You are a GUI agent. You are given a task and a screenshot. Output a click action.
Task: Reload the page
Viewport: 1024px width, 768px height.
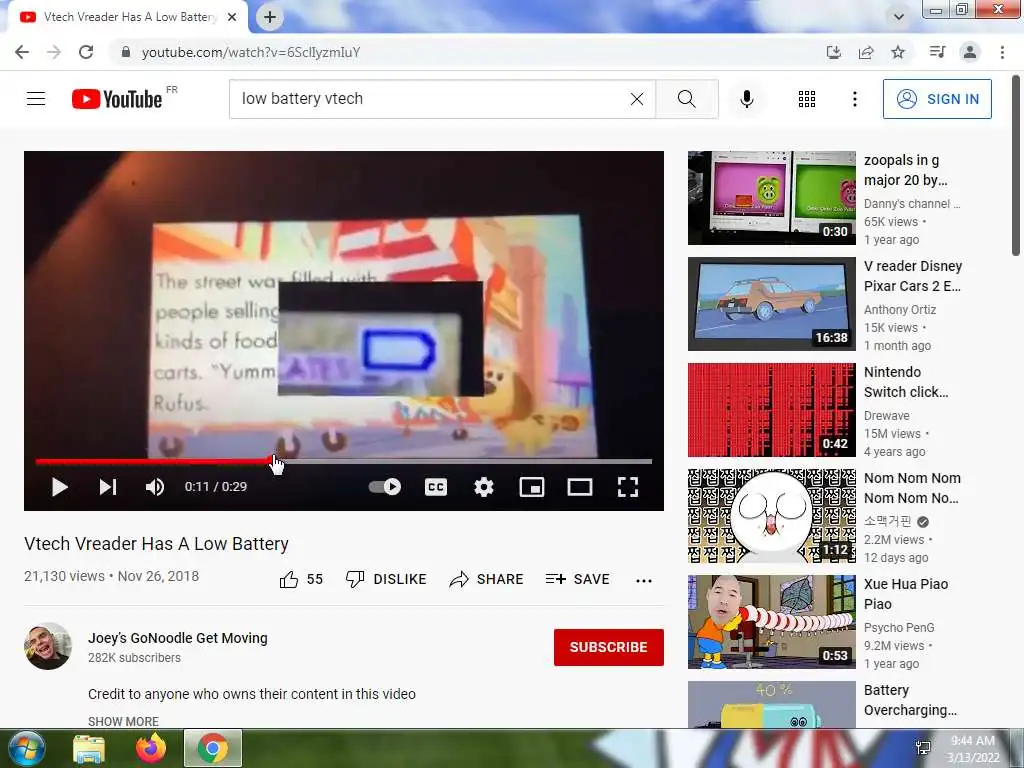click(x=86, y=52)
